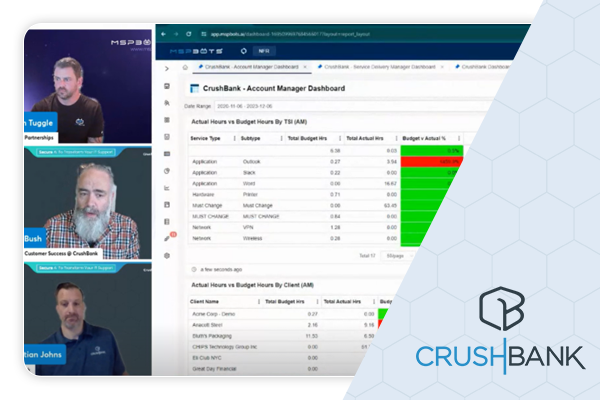Click the Acme Corp - Demo client row
600x400 pixels.
tap(282, 314)
